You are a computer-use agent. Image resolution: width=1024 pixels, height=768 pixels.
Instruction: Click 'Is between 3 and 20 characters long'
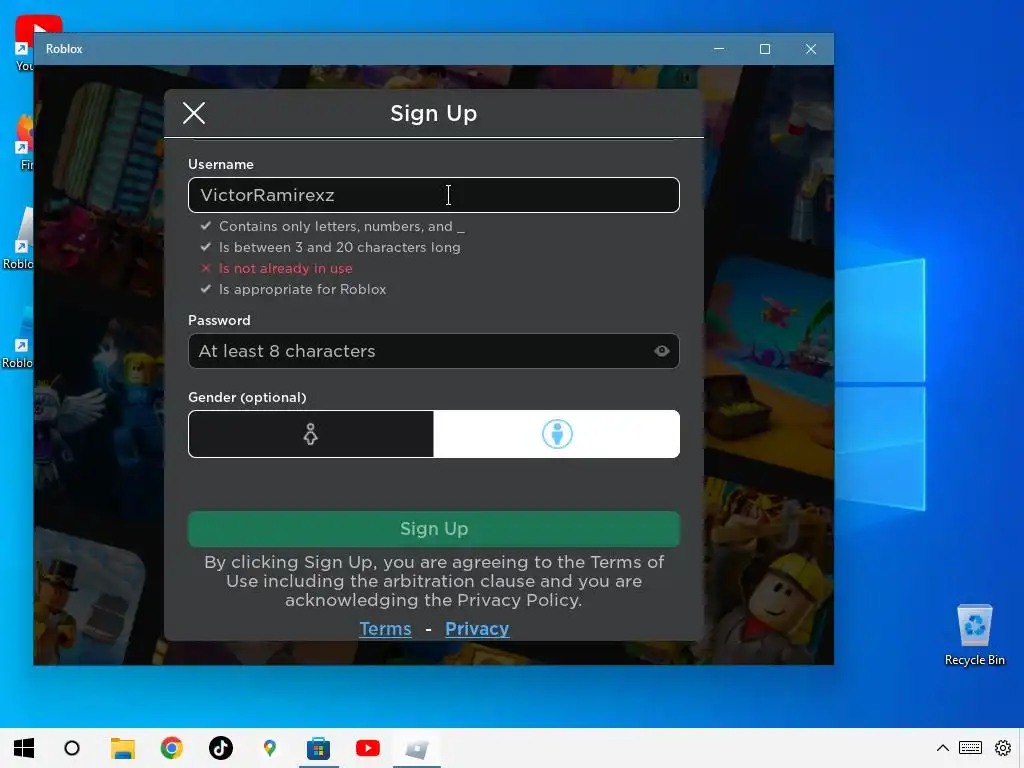point(340,248)
